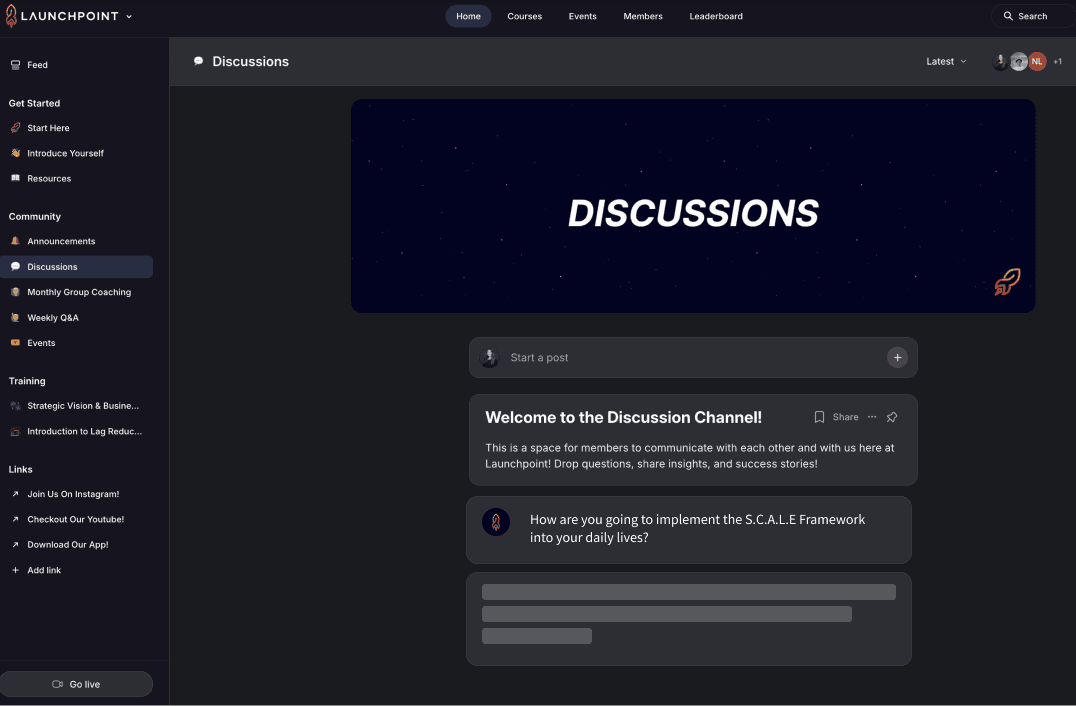Click the plus icon in Start a post

point(897,358)
